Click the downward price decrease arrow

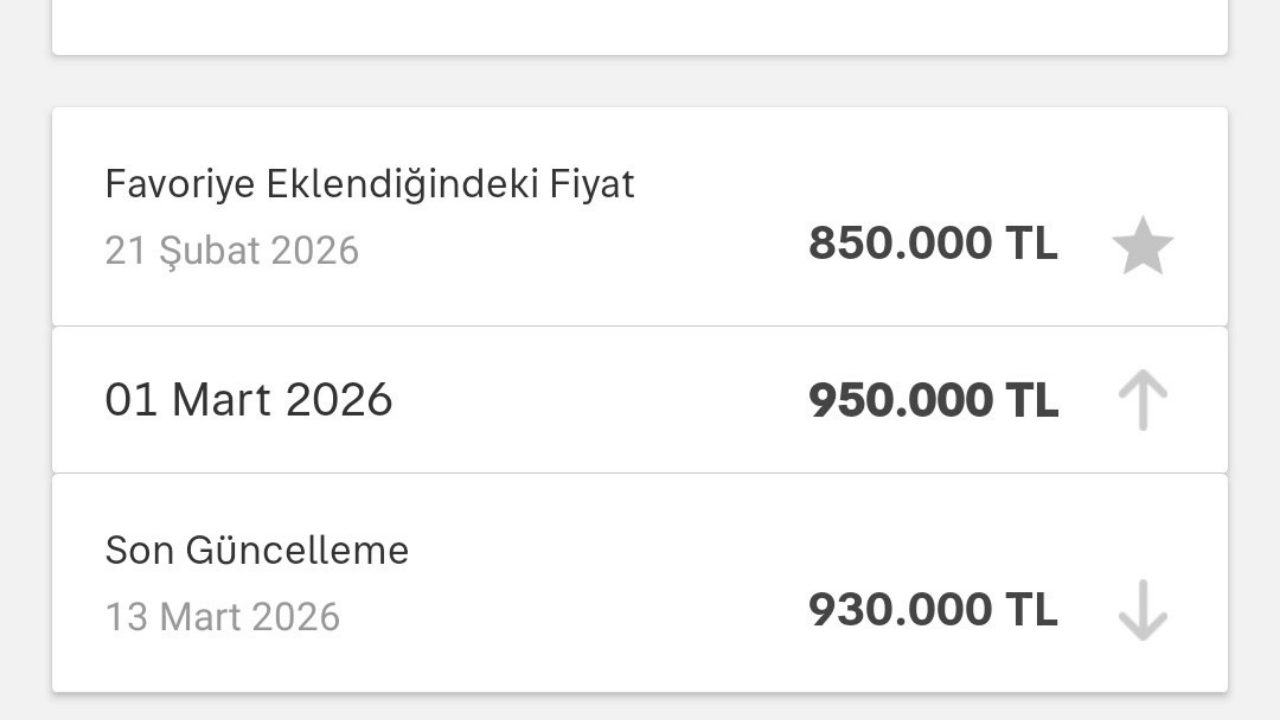tap(1142, 610)
